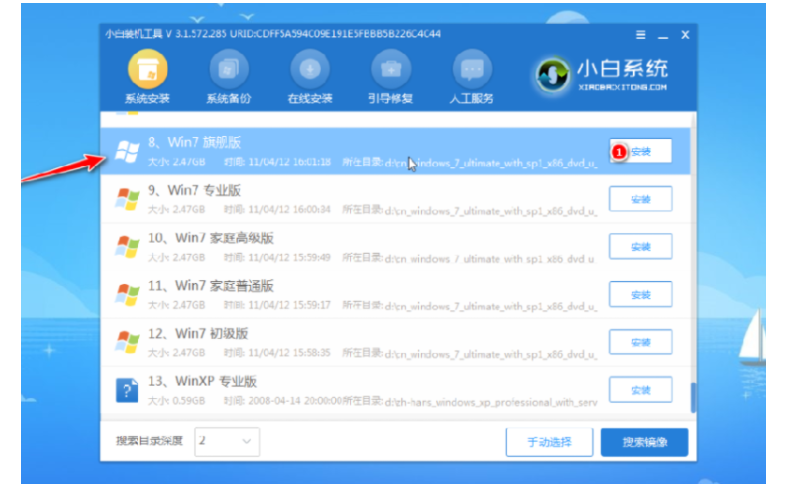
Task: Click the question mark icon beside WinXP 专业版
Action: (127, 389)
